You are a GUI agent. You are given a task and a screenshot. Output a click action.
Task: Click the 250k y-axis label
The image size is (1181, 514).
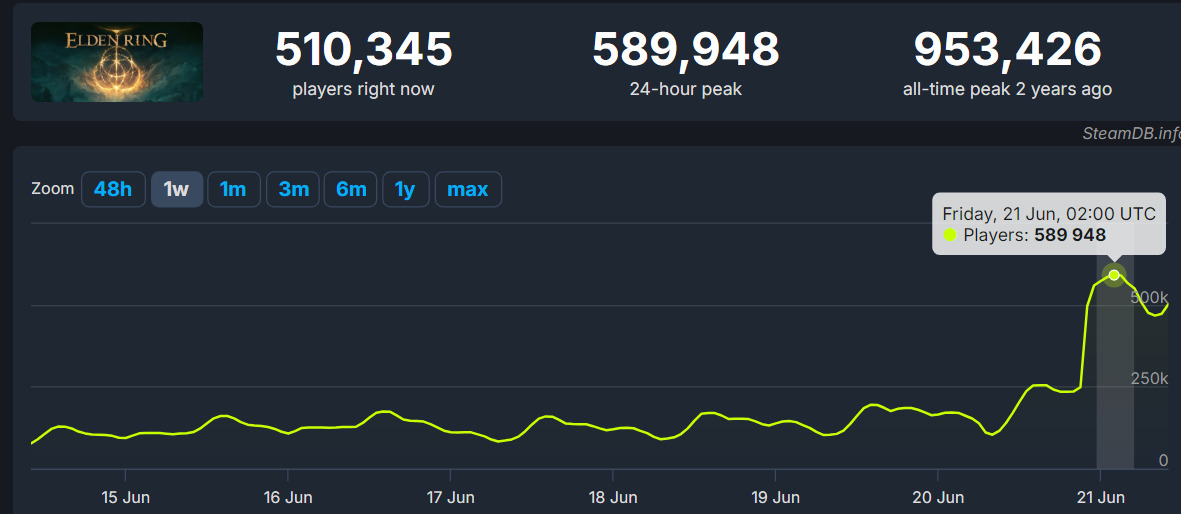click(1150, 379)
